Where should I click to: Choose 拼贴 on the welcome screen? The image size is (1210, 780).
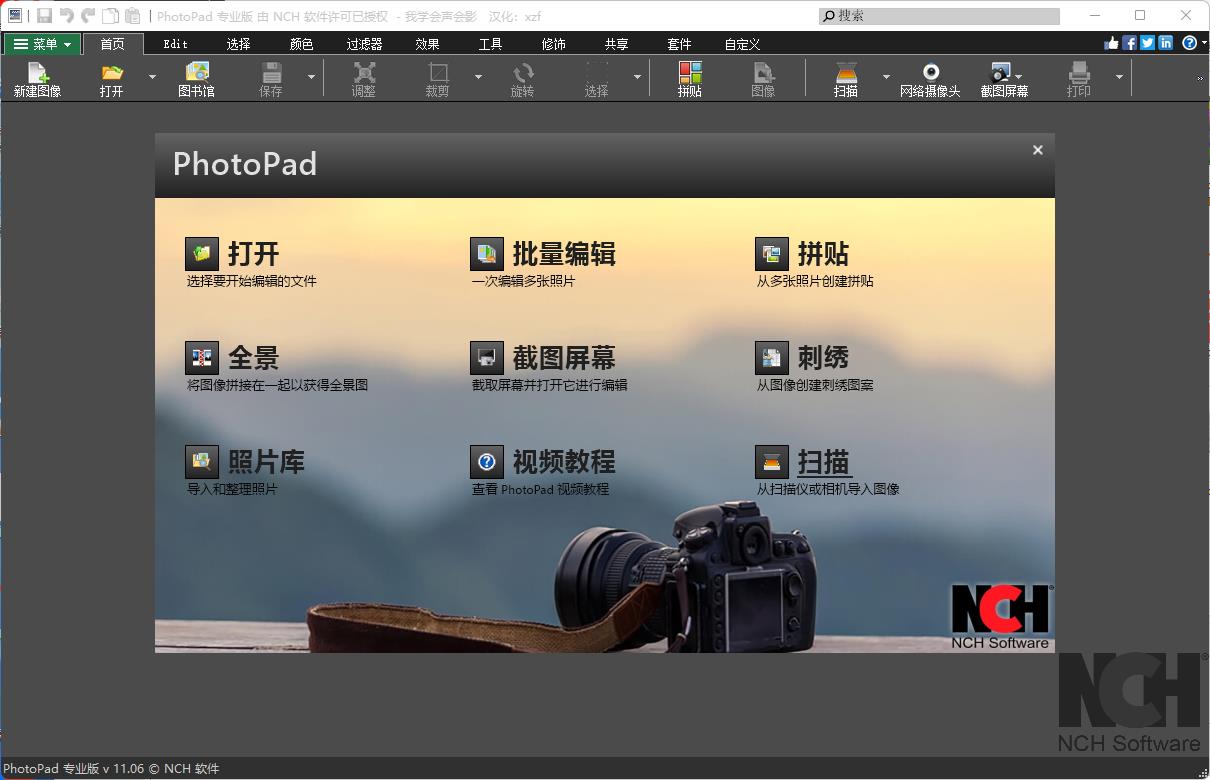point(803,254)
